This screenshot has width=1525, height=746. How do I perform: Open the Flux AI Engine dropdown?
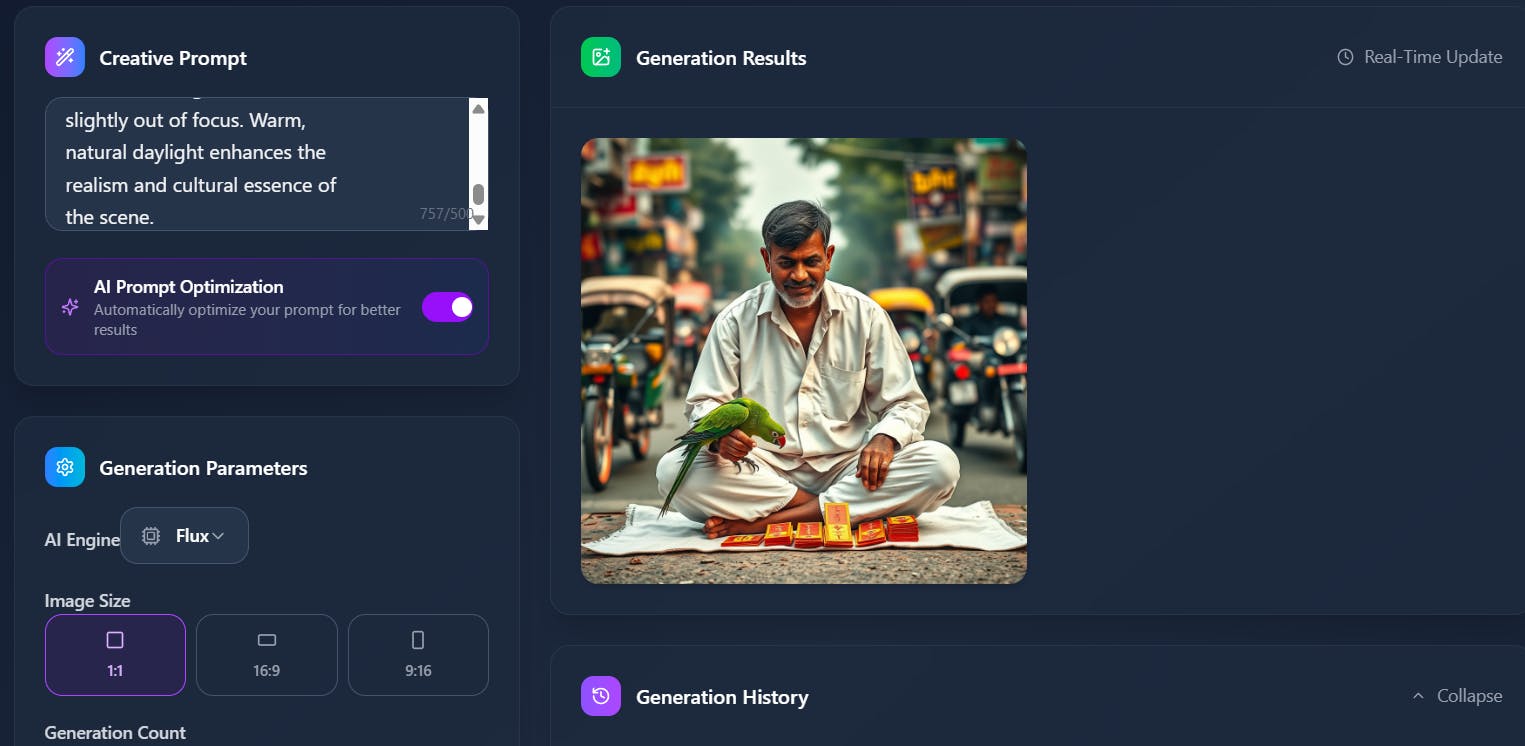point(184,536)
